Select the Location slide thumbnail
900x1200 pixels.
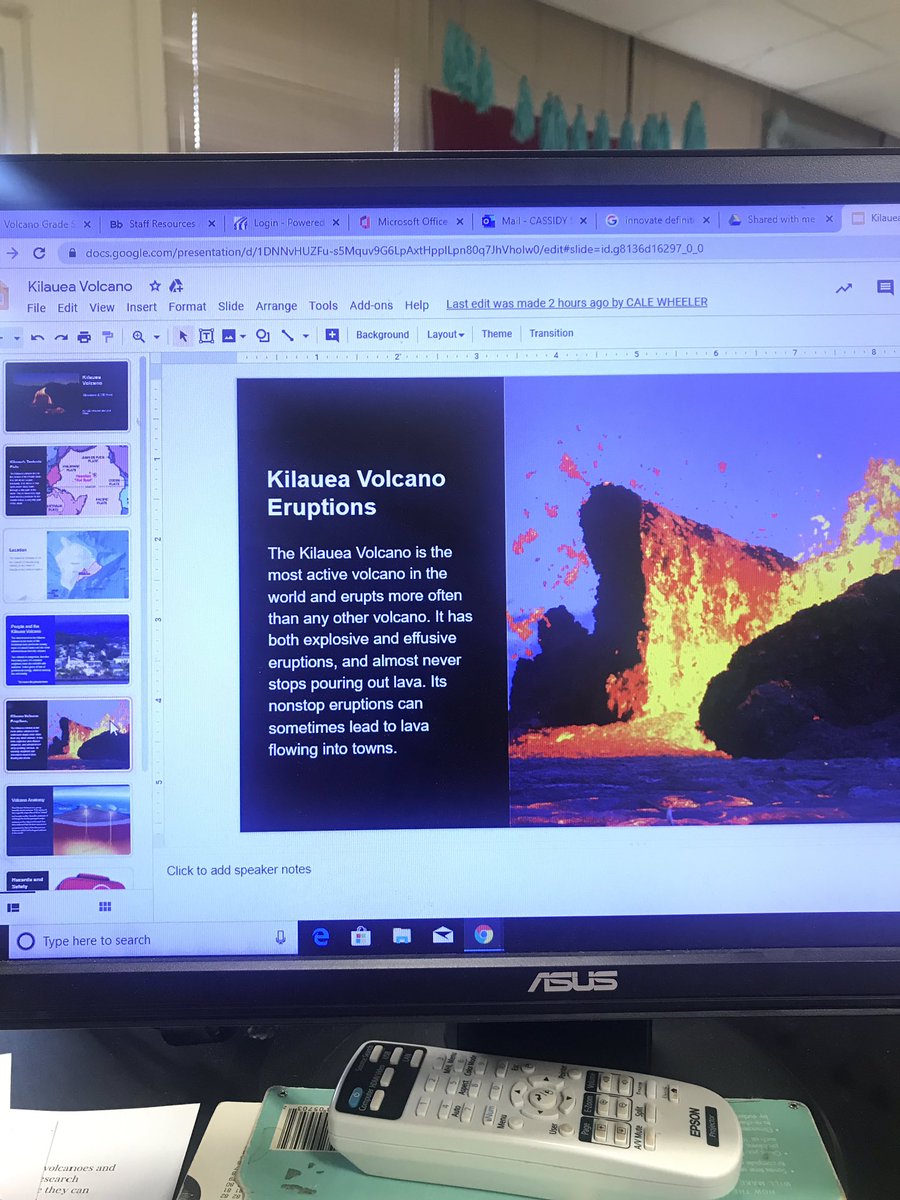coord(67,565)
